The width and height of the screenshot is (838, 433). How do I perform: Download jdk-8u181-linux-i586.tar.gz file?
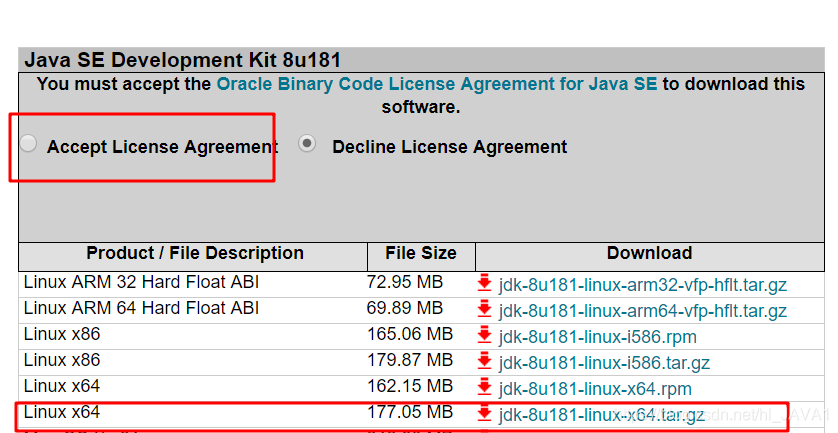tap(604, 364)
